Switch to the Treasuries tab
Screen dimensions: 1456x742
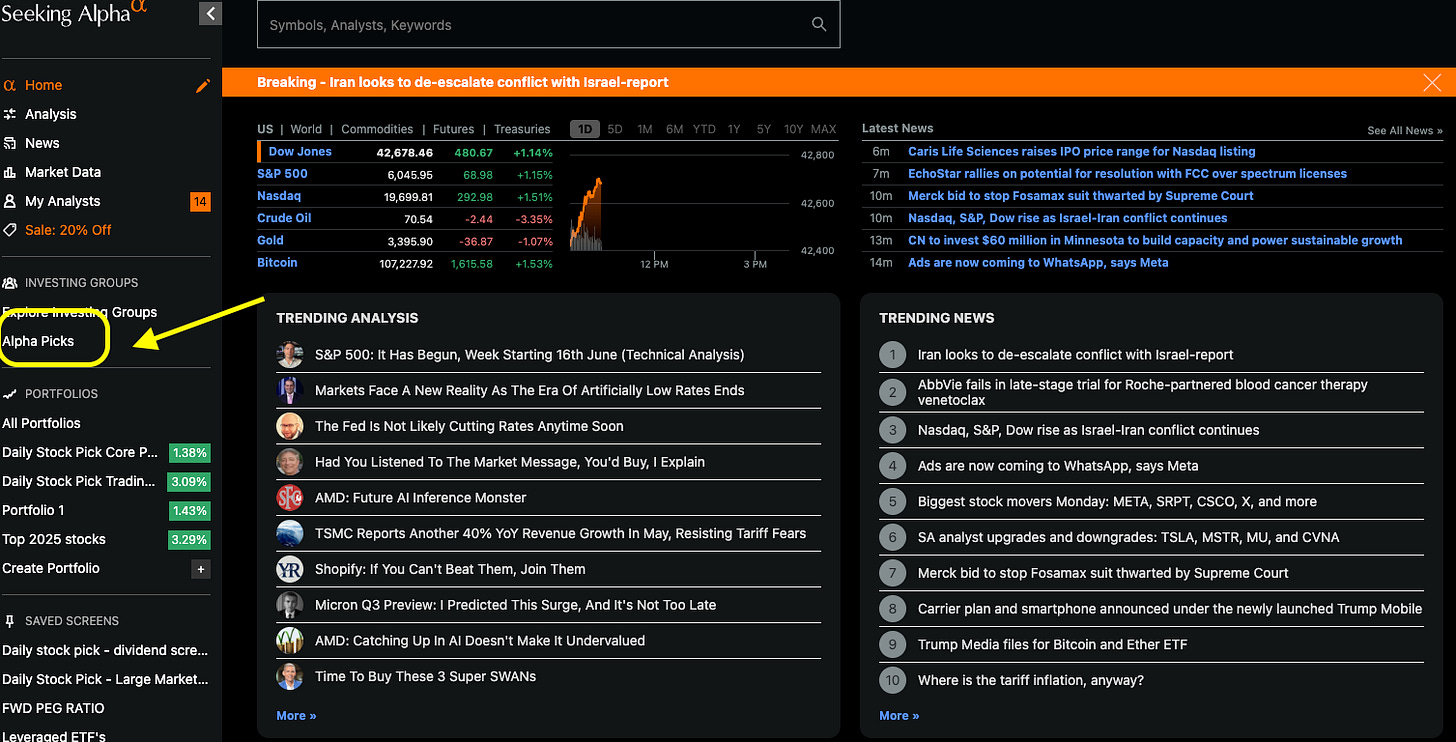(x=522, y=129)
